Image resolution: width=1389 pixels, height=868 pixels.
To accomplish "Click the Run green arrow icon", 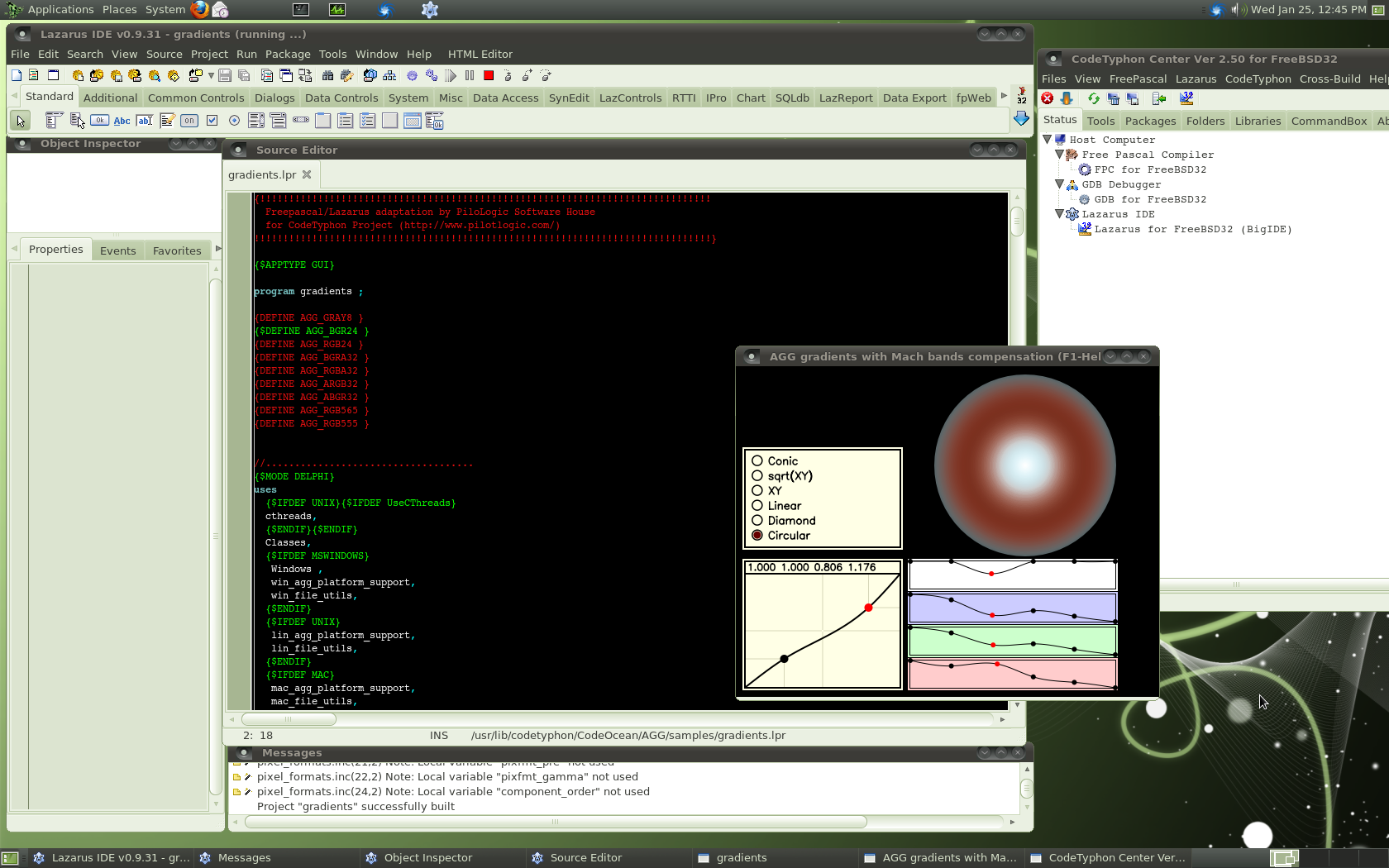I will pyautogui.click(x=451, y=75).
